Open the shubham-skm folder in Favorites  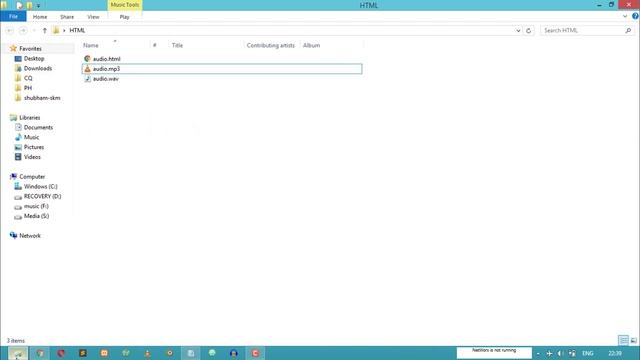(42, 98)
